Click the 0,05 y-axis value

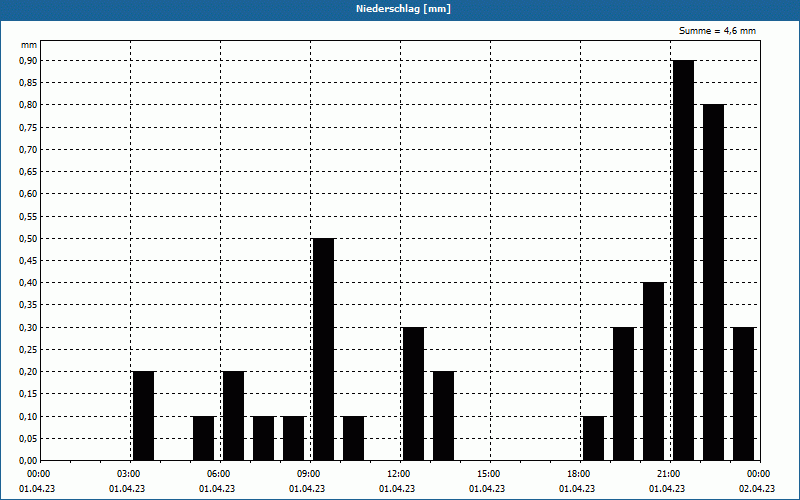point(28,438)
